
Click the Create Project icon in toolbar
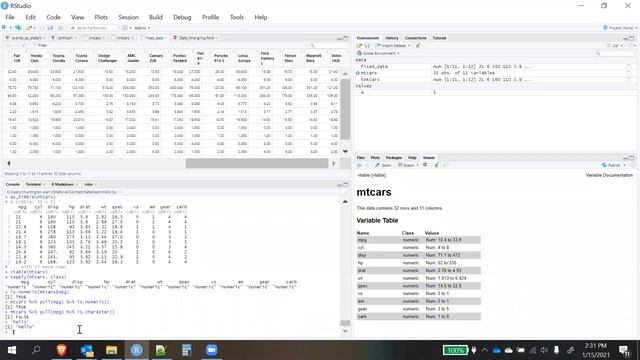pos(18,28)
